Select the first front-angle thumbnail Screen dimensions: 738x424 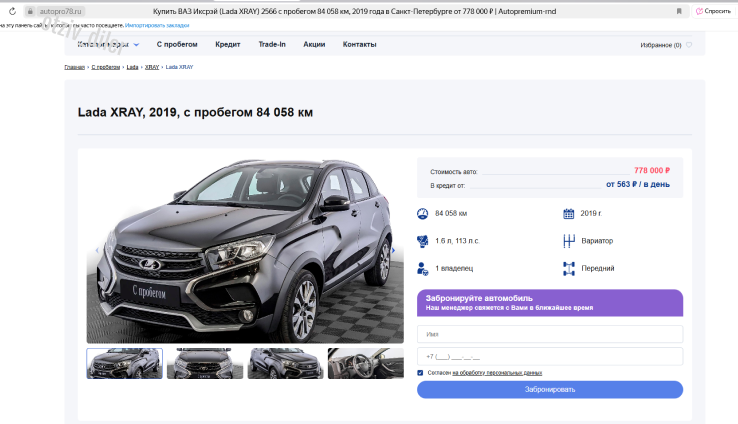pyautogui.click(x=125, y=363)
